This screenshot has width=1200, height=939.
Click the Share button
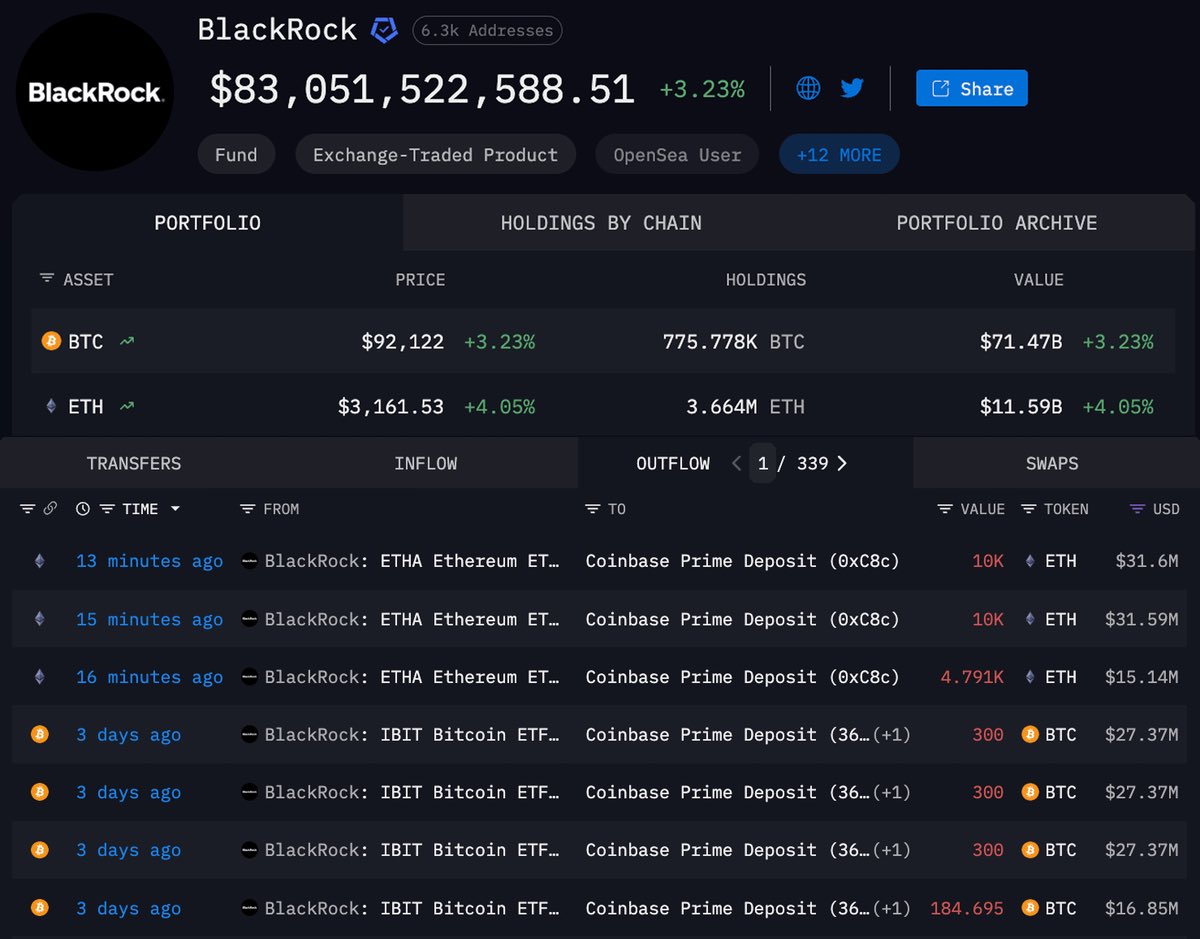971,88
